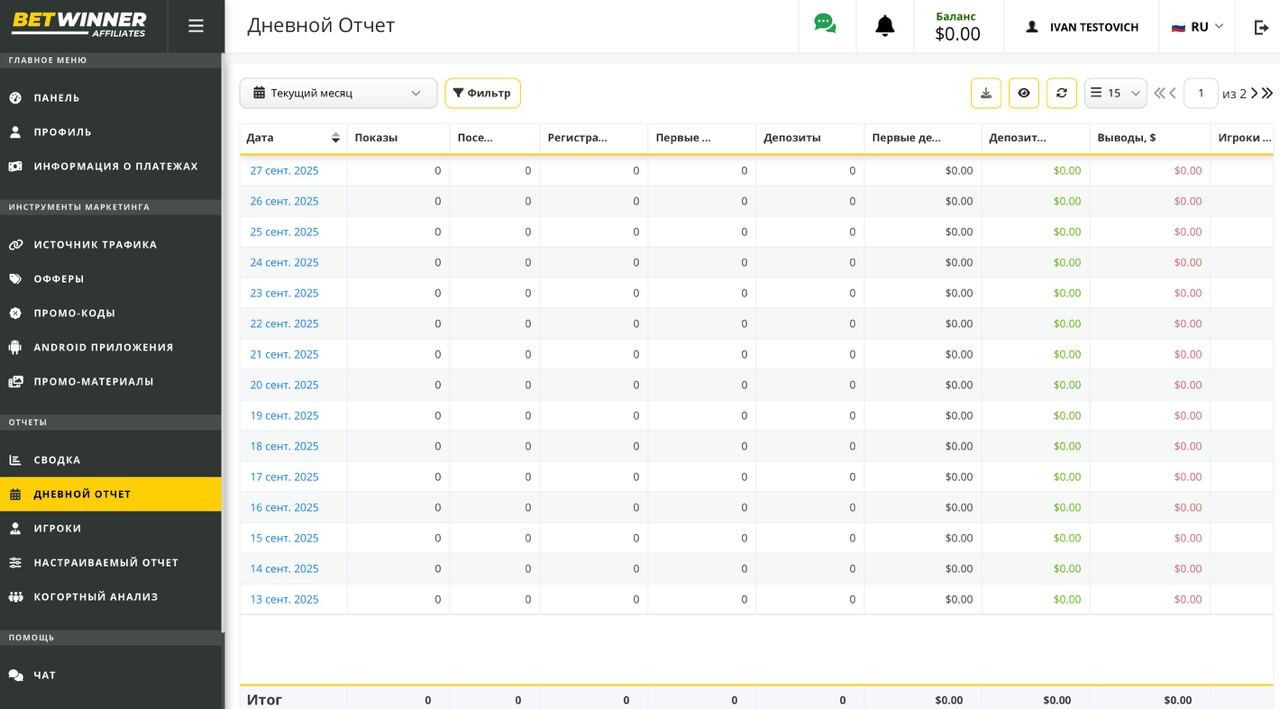Screen dimensions: 1280x709
Task: Go to next page arrow
Action: click(1254, 93)
